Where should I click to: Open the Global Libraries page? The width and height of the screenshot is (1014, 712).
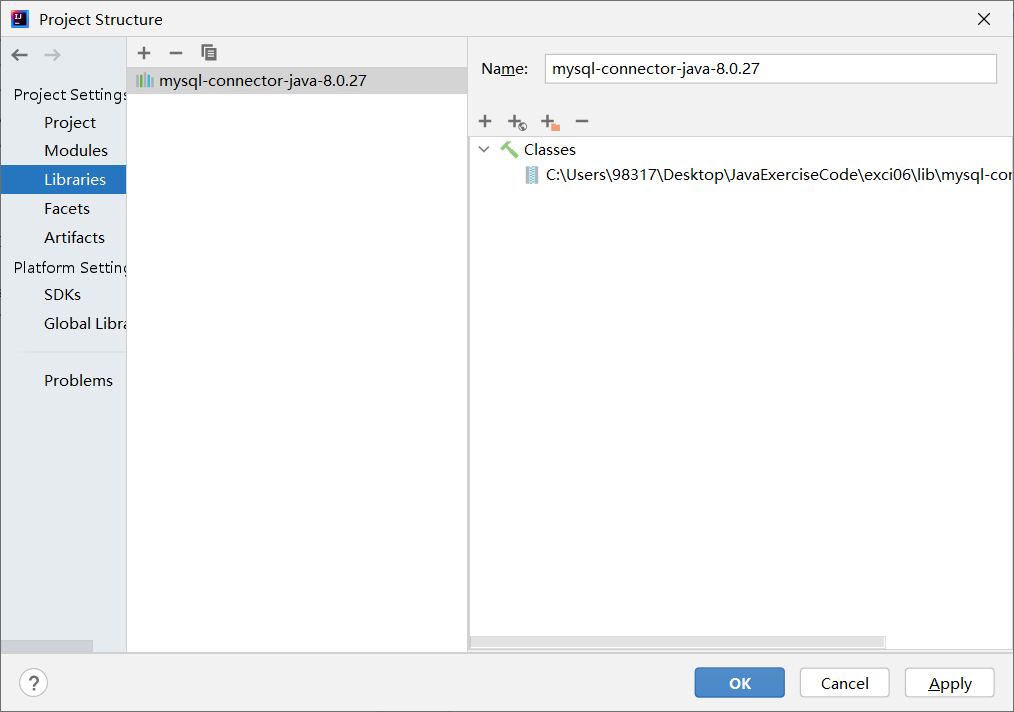[85, 323]
